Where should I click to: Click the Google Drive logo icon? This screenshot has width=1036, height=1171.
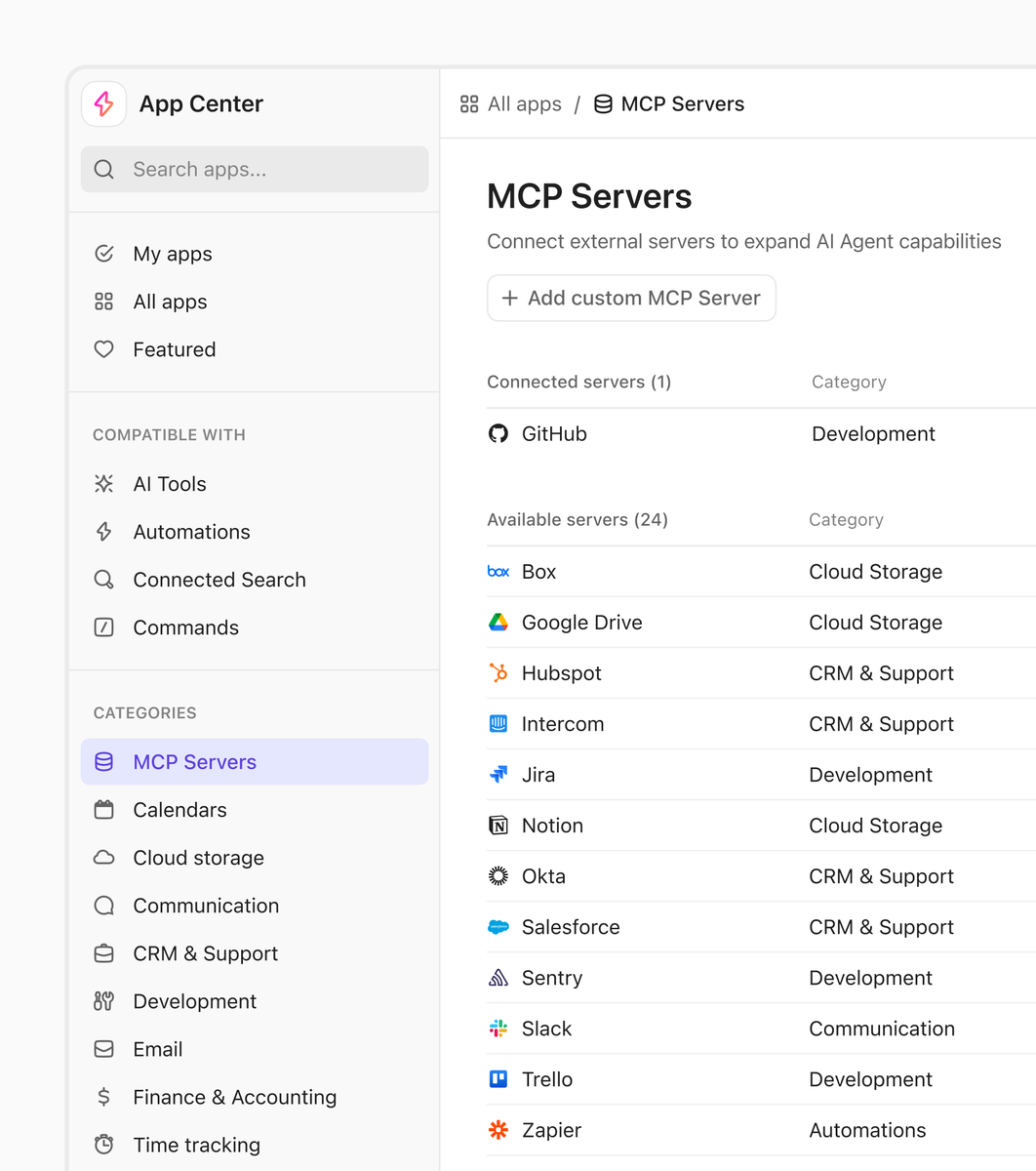[x=498, y=623]
